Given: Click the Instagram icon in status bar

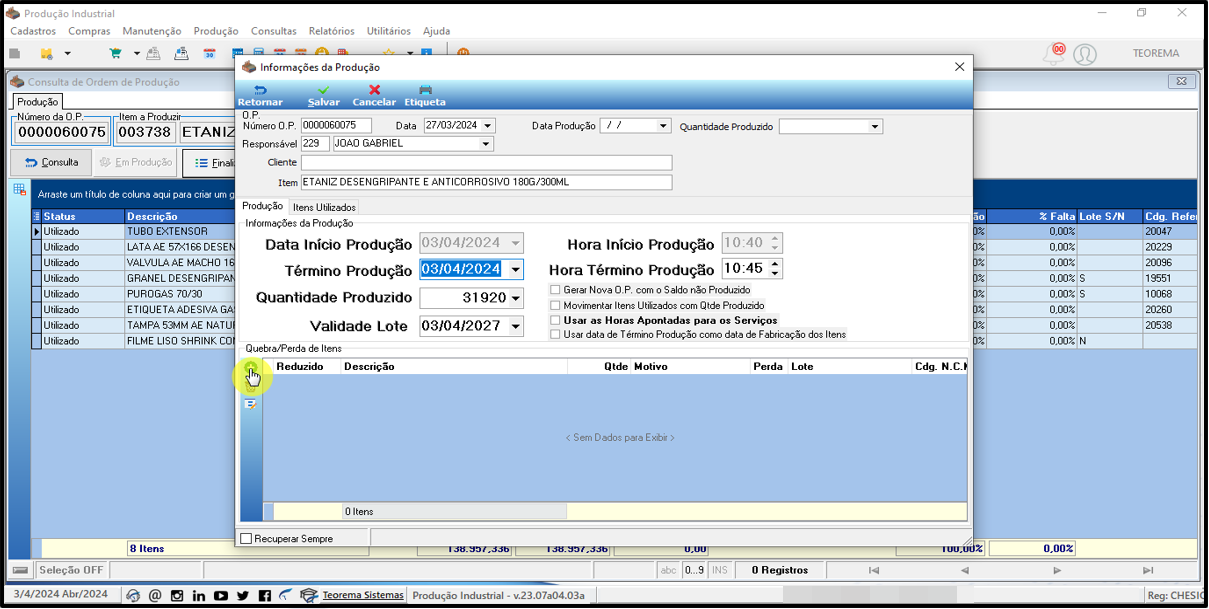Looking at the screenshot, I should click(x=177, y=596).
